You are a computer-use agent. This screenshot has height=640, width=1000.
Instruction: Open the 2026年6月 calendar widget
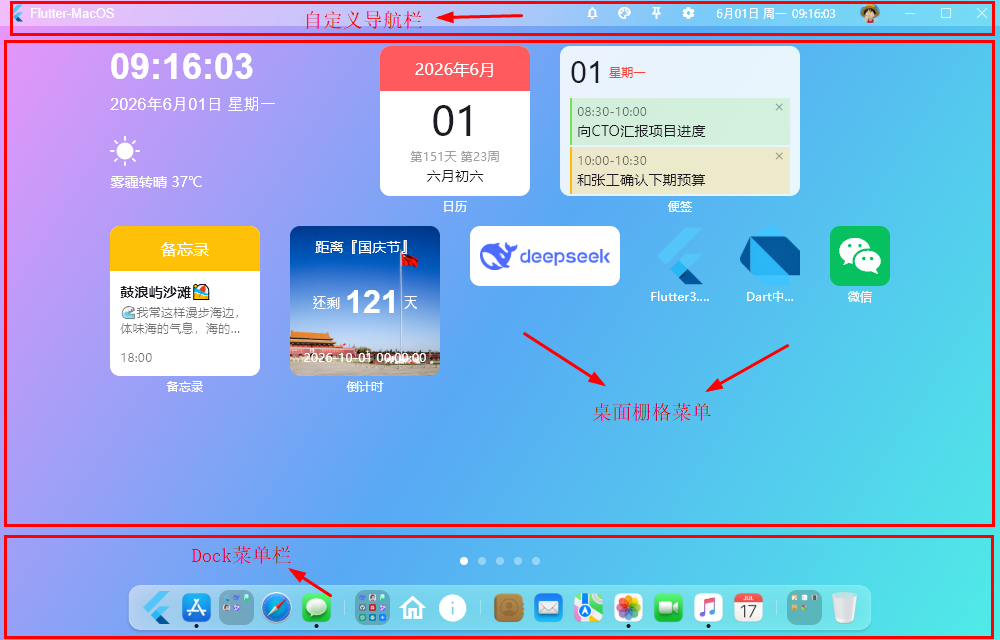pos(455,121)
